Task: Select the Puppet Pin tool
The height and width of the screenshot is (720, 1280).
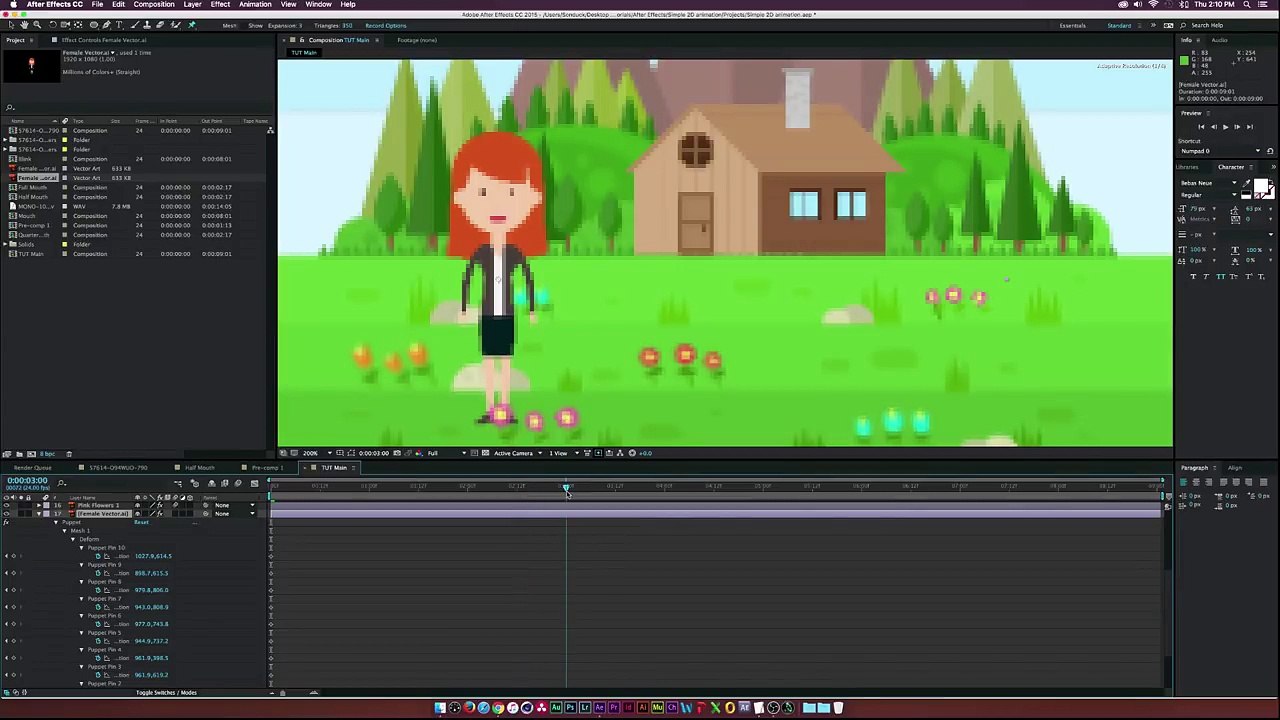Action: click(191, 25)
